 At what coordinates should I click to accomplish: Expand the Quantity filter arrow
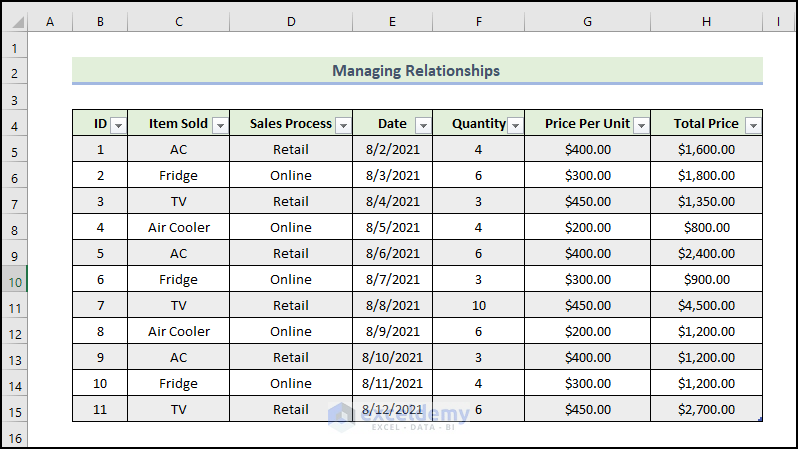tap(515, 125)
